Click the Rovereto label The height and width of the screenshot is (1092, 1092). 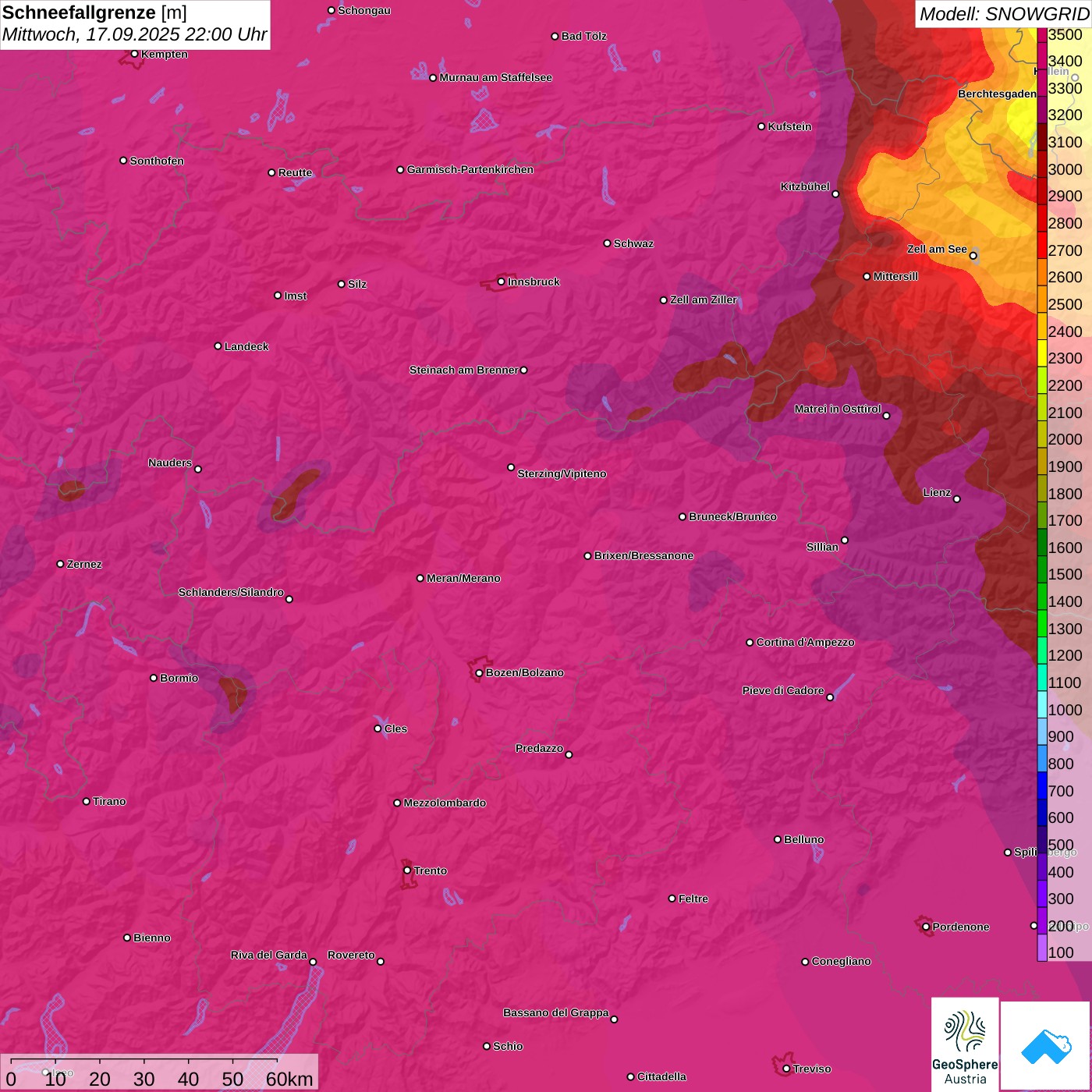pos(351,955)
